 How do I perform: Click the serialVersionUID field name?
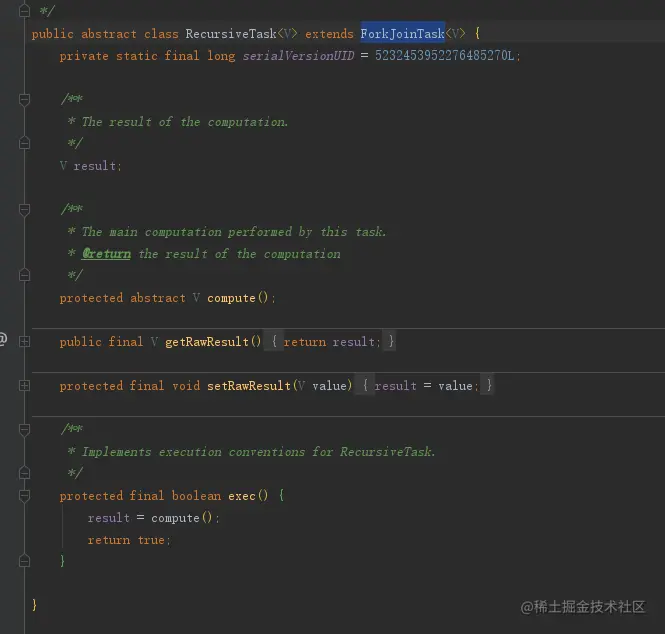(298, 56)
